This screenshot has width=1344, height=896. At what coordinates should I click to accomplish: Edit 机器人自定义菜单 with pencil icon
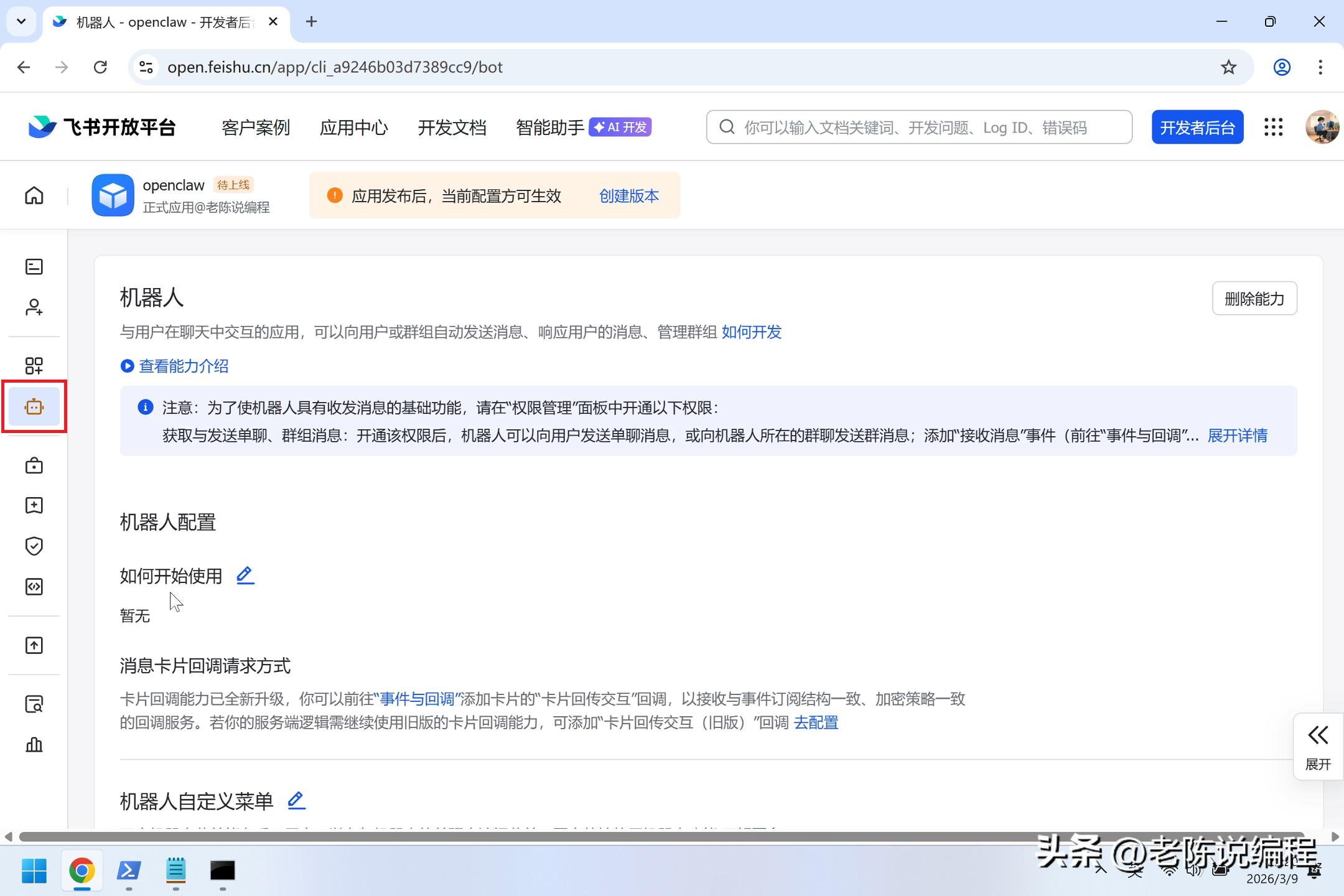[296, 800]
